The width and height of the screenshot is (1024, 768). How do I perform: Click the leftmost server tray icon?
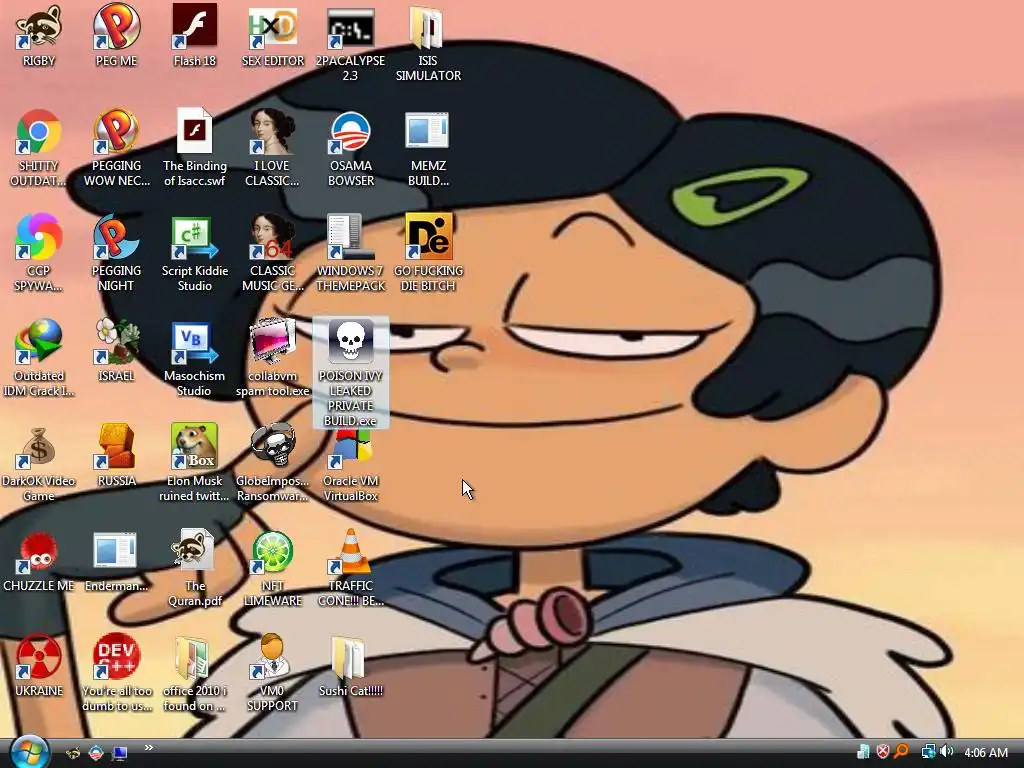[863, 752]
